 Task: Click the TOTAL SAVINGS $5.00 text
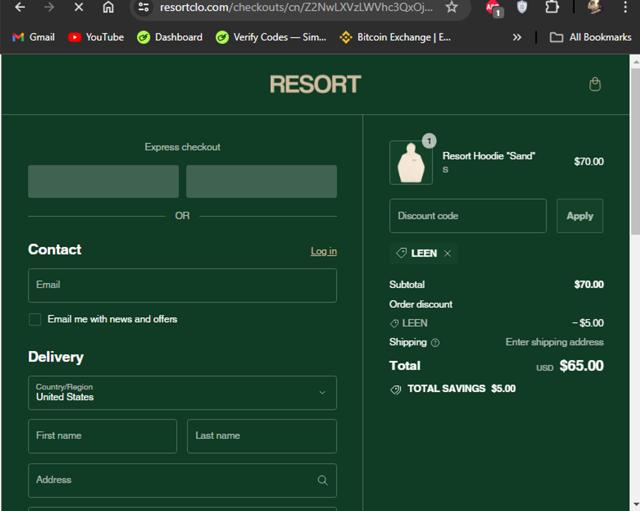(462, 389)
